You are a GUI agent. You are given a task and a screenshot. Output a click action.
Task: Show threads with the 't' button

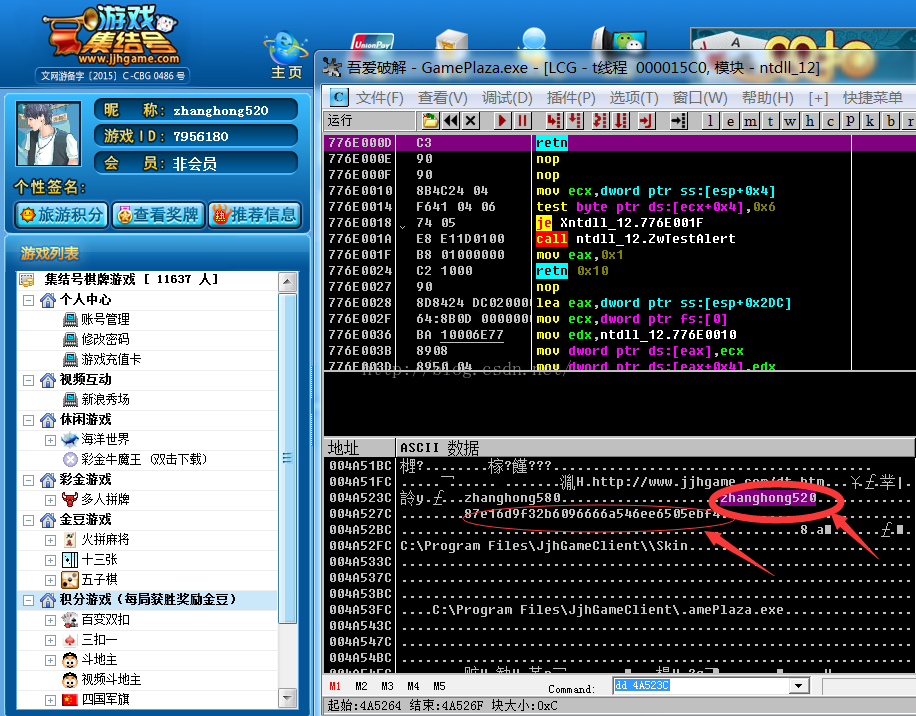[771, 121]
